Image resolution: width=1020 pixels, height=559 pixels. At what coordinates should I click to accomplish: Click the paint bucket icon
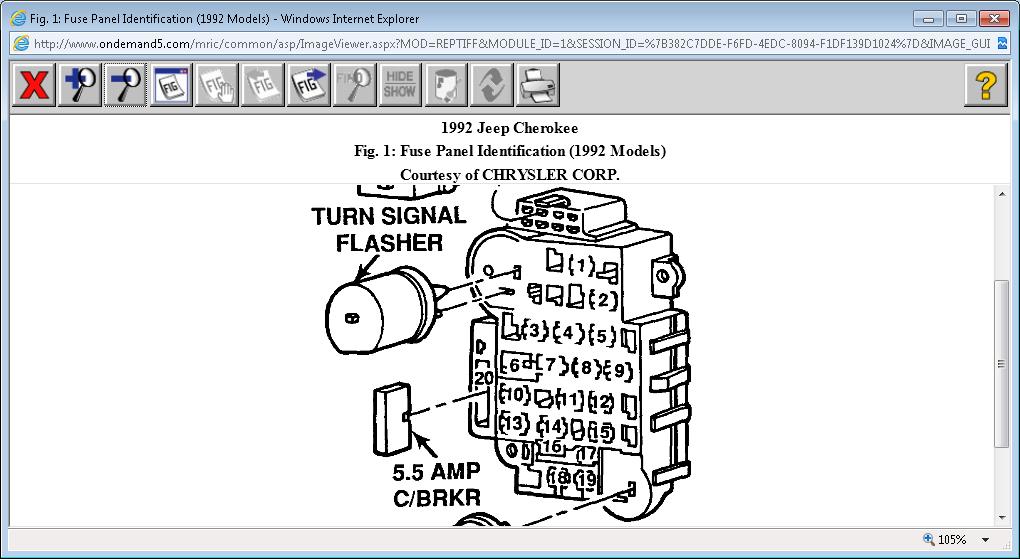pos(446,85)
